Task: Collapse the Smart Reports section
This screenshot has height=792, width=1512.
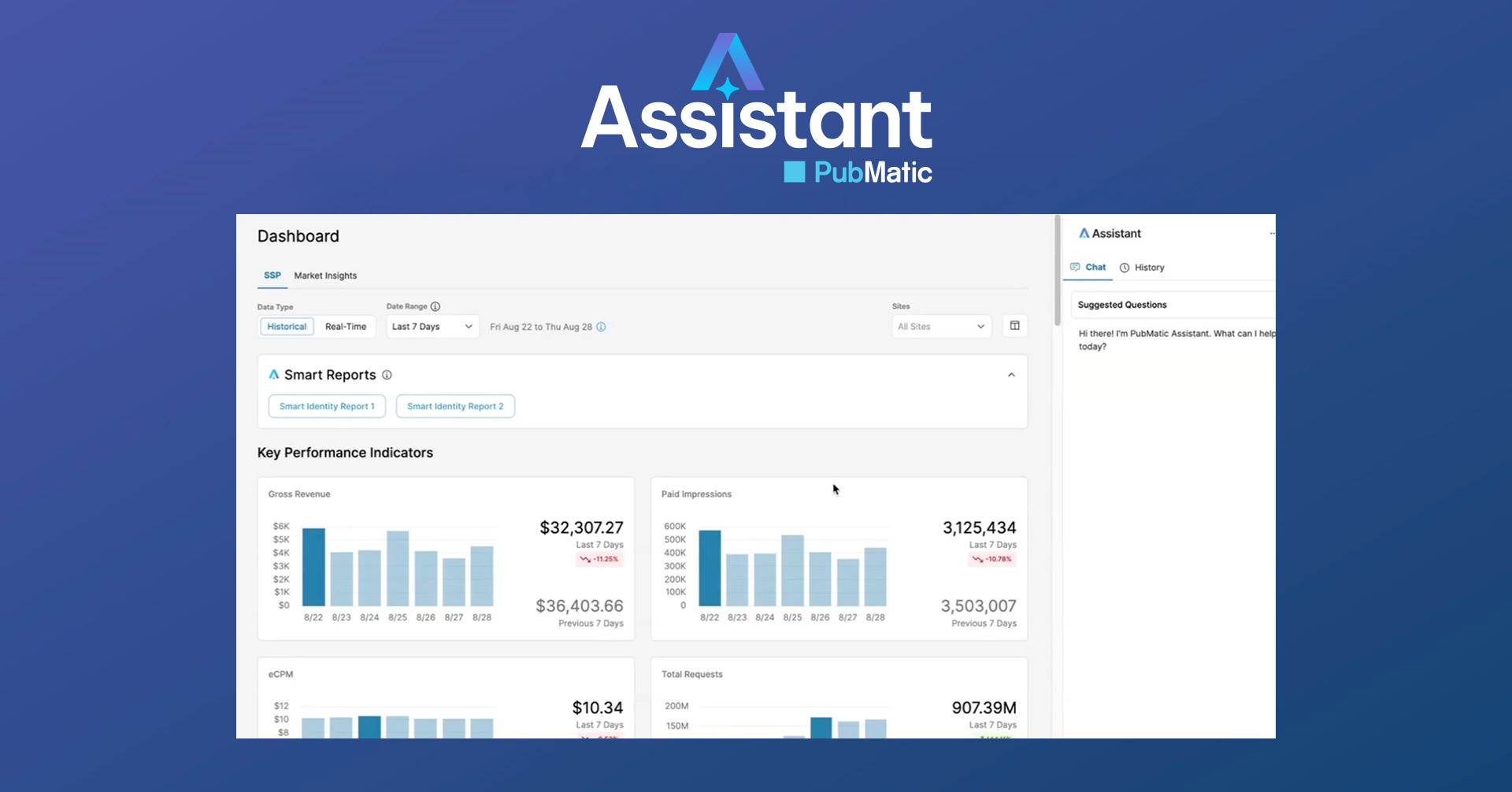Action: click(1012, 375)
